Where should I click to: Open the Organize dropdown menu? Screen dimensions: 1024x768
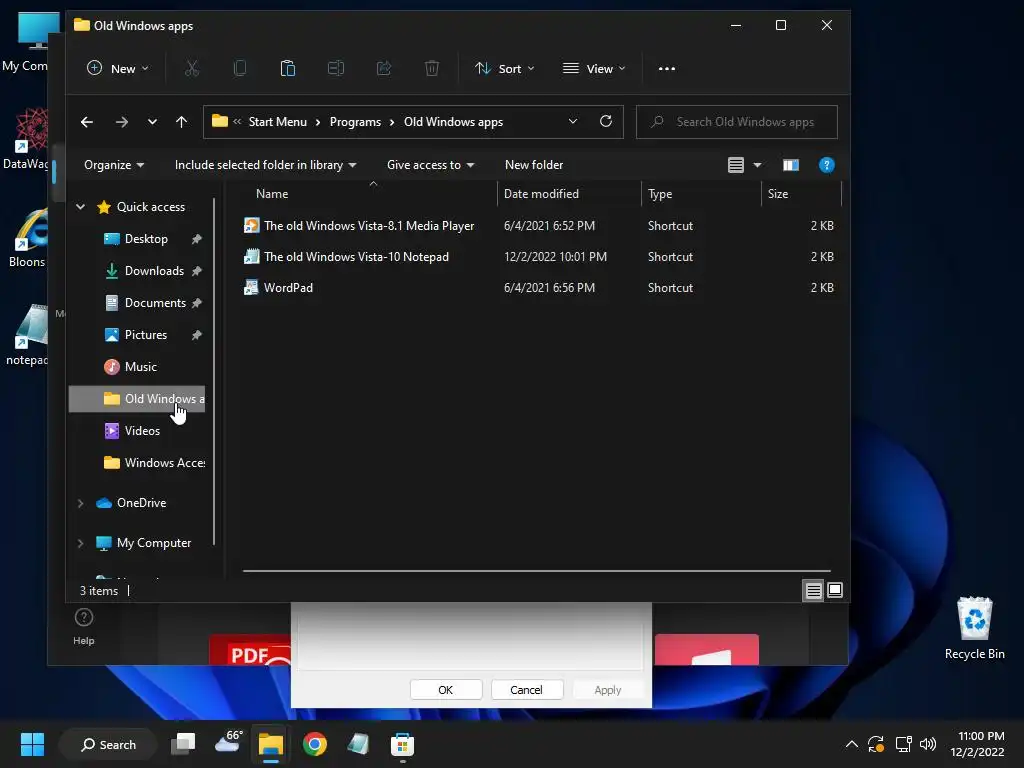point(114,165)
